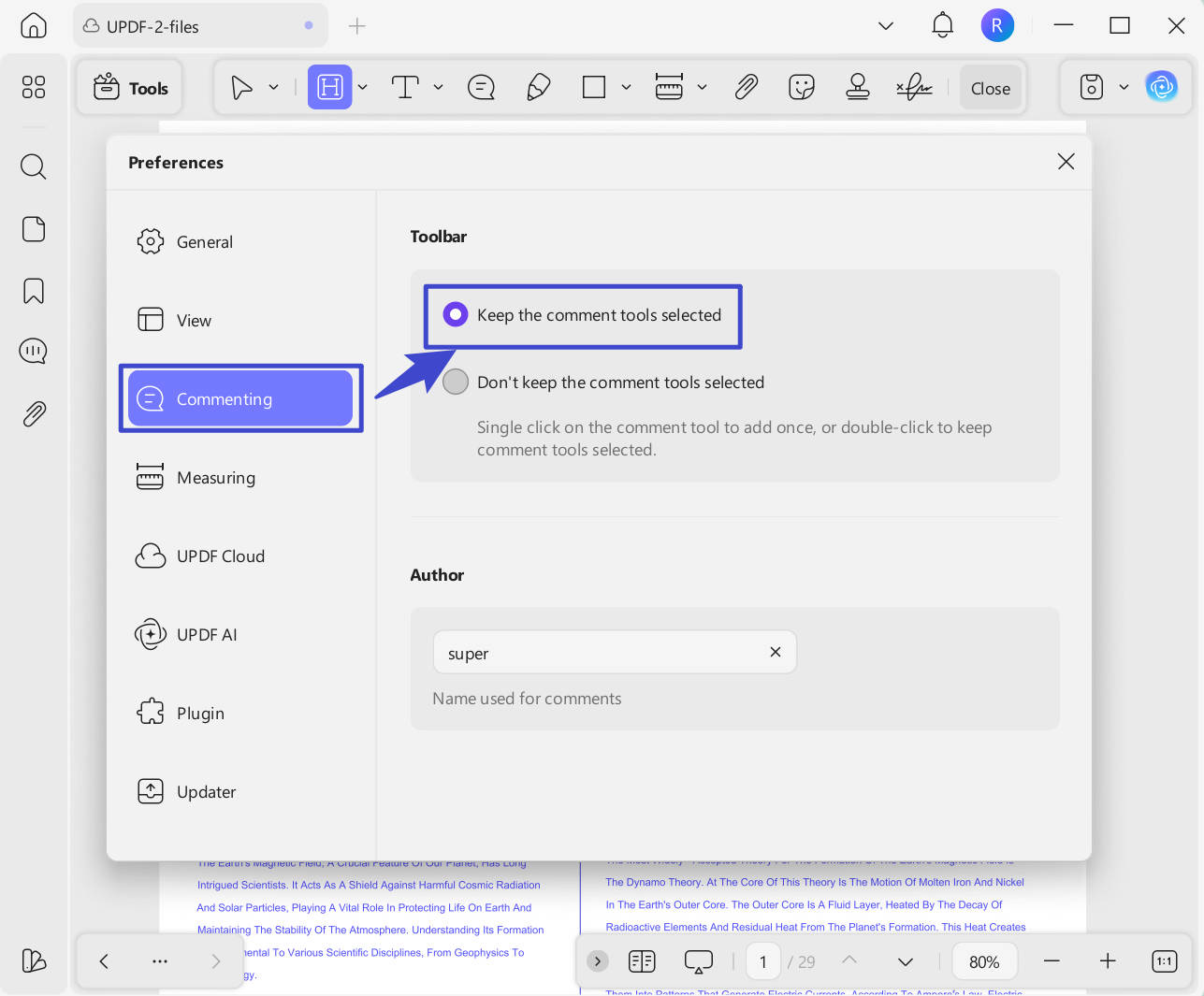Go back with the left navigation arrow
The width and height of the screenshot is (1204, 996).
pyautogui.click(x=104, y=961)
